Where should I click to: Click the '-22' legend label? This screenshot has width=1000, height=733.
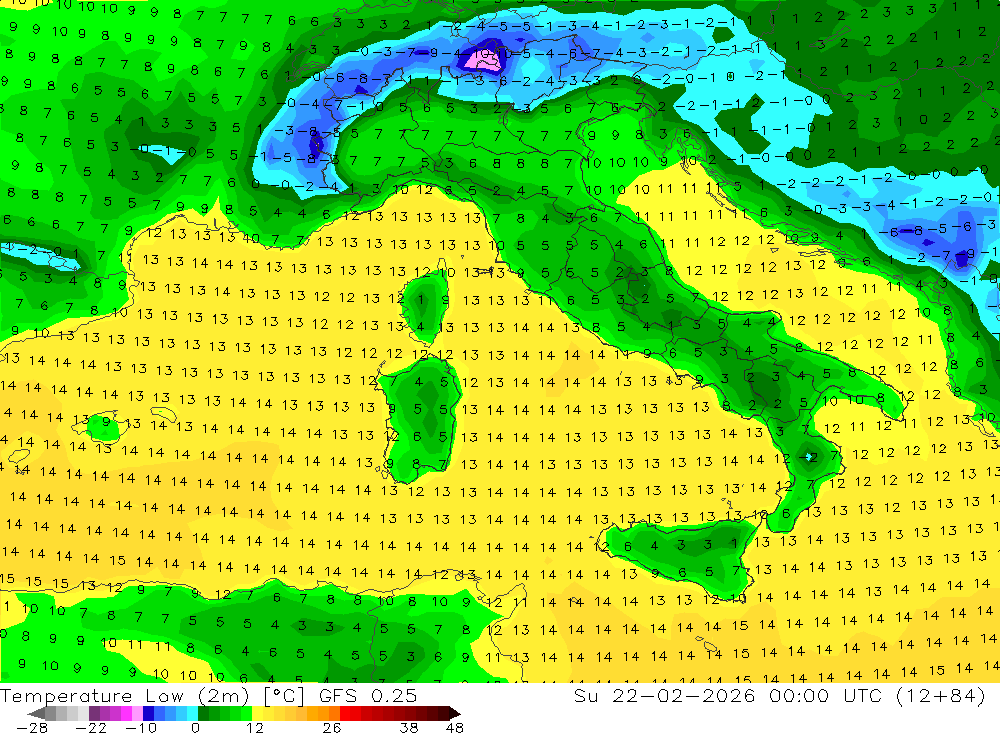(x=91, y=728)
